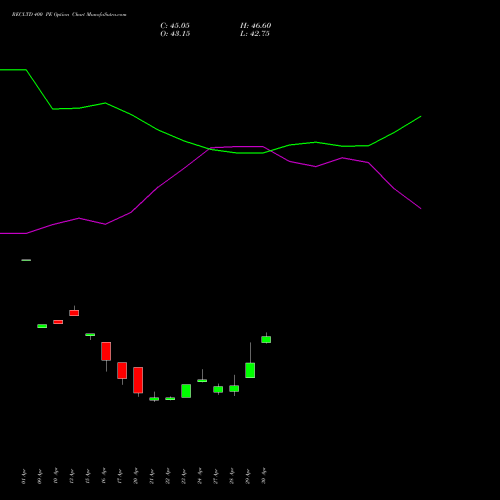Click the last green candlestick for 30 Apr
Viewport: 500px width, 500px height.
point(266,339)
